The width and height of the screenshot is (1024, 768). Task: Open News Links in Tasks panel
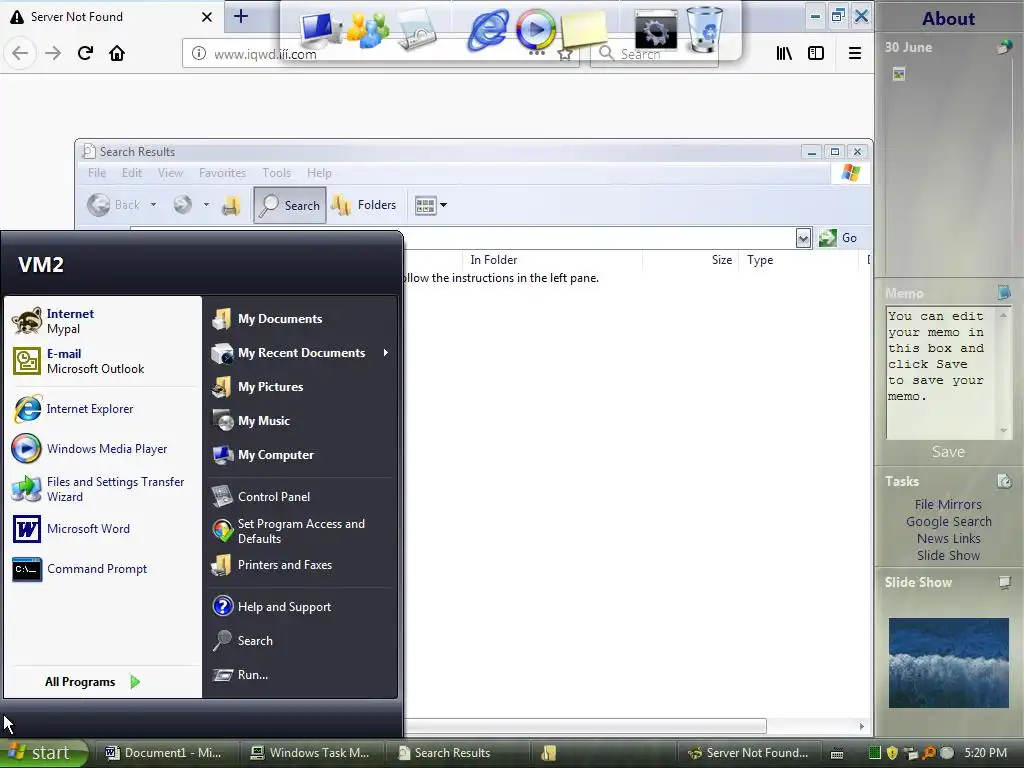coord(948,538)
